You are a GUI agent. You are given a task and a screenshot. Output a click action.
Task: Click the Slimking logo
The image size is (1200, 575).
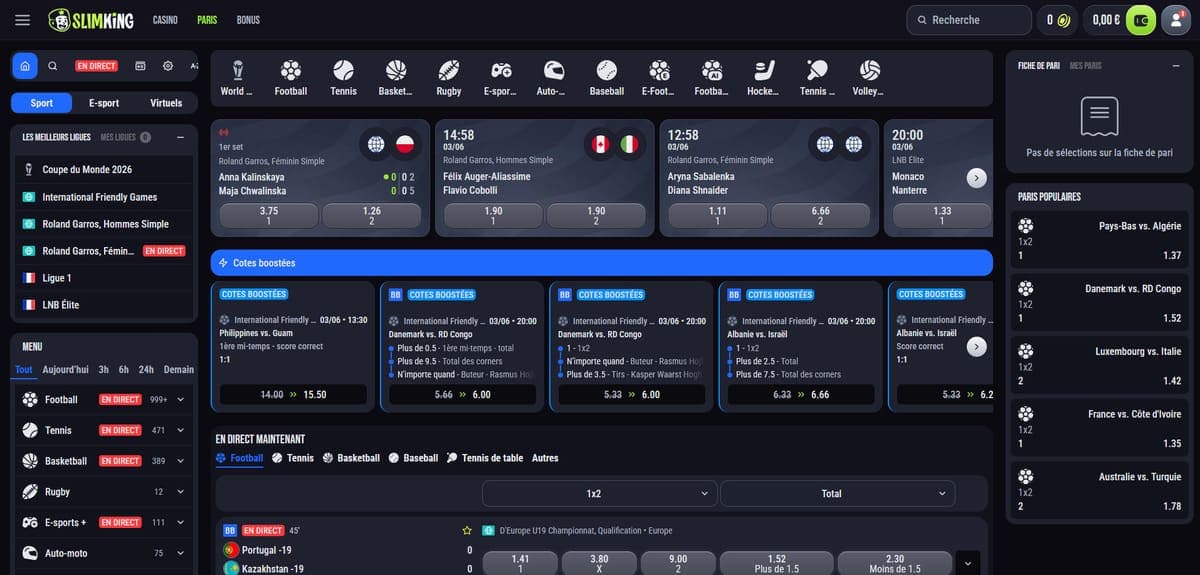[x=93, y=20]
